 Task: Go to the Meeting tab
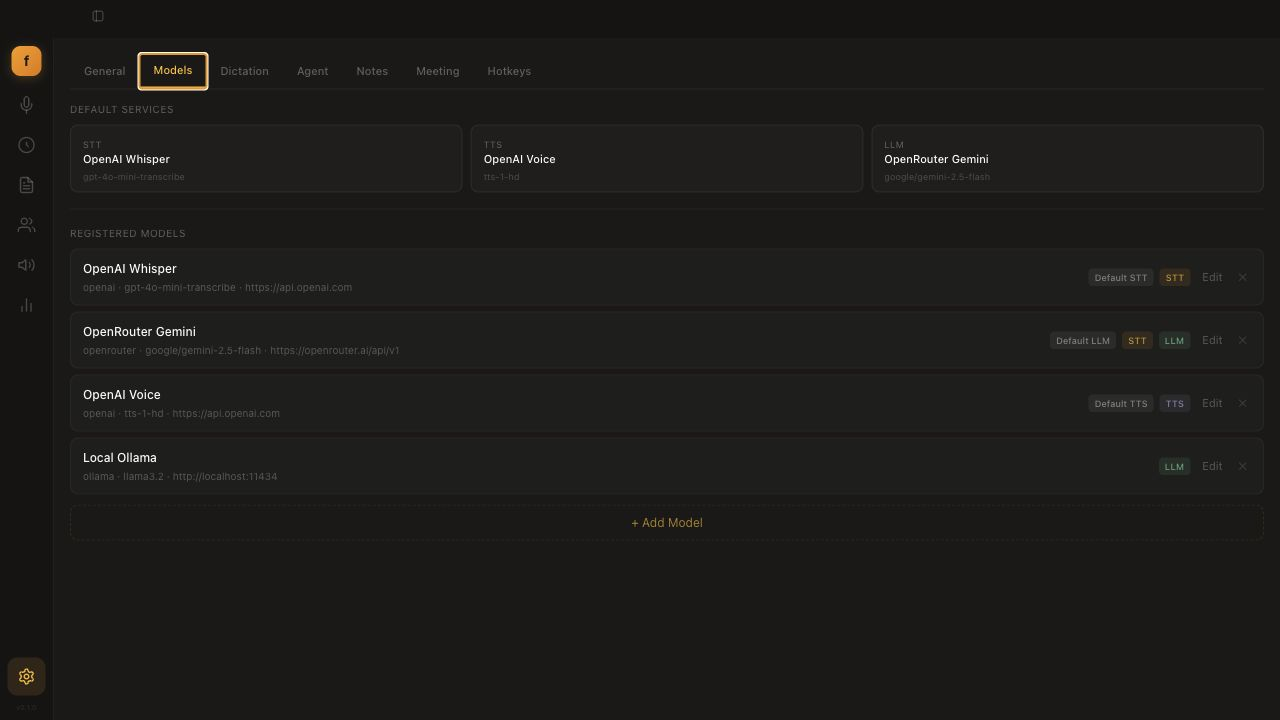[437, 71]
